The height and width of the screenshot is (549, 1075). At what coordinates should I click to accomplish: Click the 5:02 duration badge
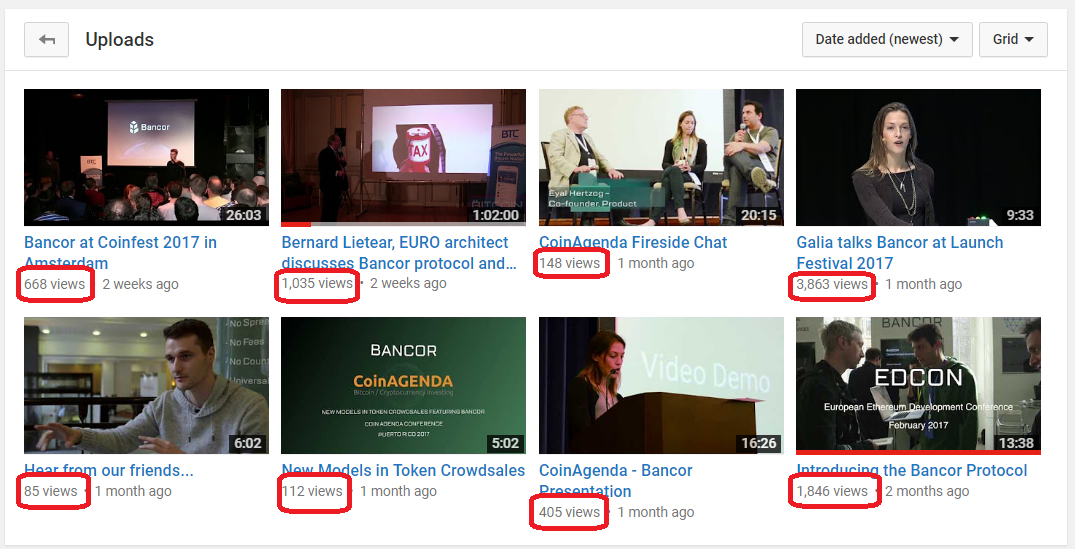point(505,443)
